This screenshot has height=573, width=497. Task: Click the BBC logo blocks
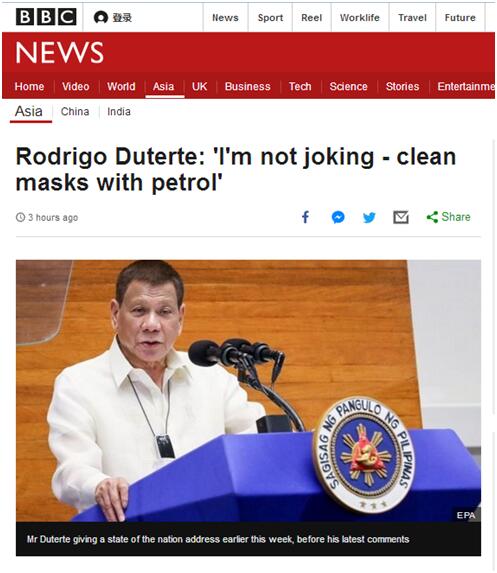click(x=46, y=17)
